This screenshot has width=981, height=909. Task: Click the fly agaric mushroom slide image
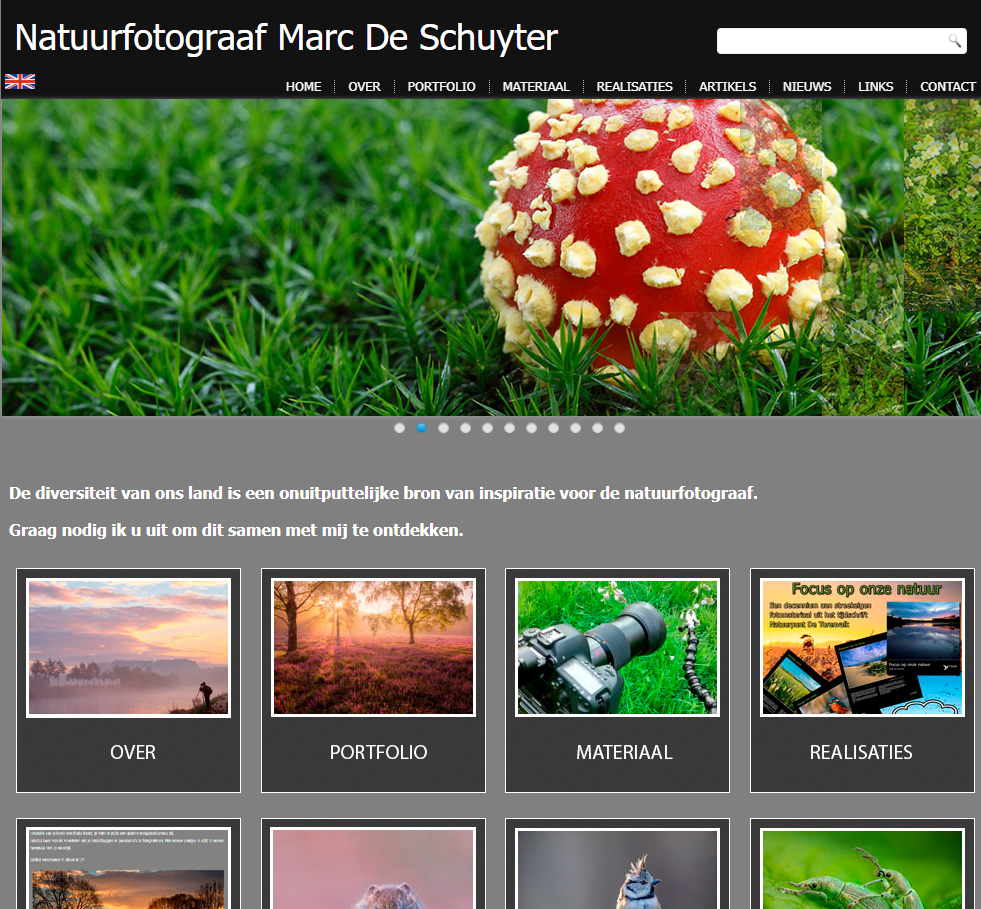(x=491, y=257)
